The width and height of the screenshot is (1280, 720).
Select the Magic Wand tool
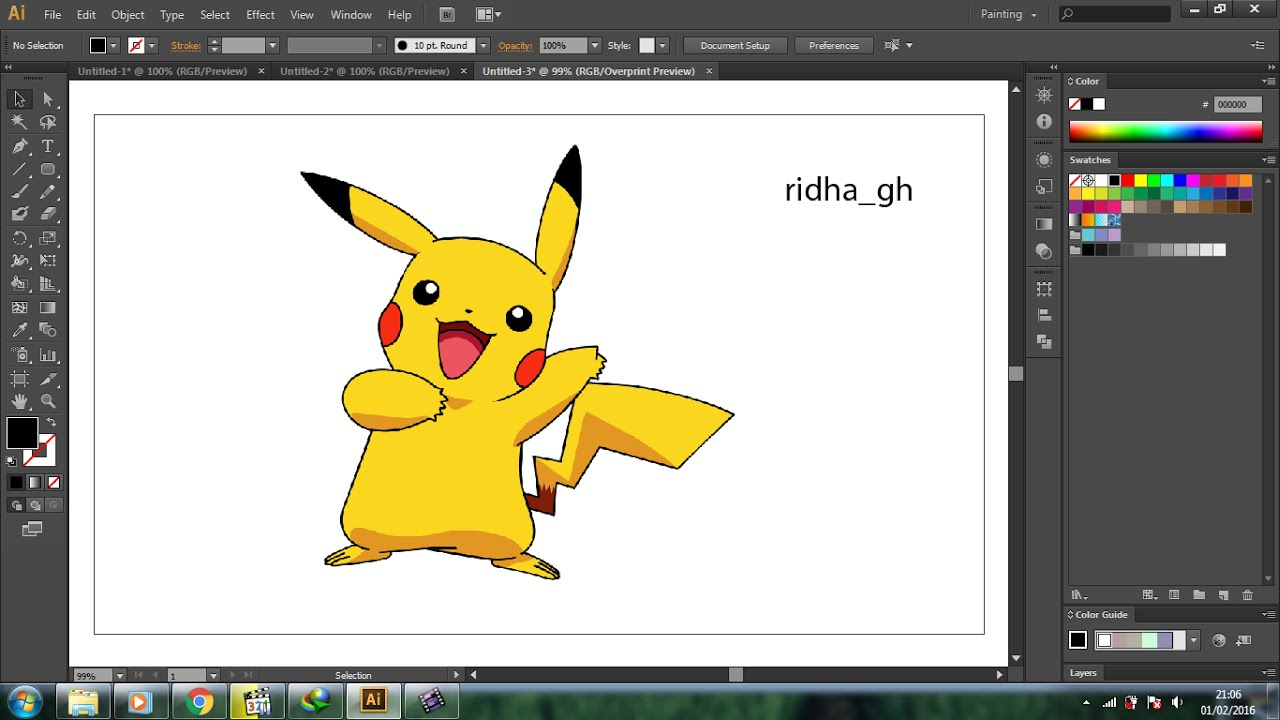click(19, 122)
